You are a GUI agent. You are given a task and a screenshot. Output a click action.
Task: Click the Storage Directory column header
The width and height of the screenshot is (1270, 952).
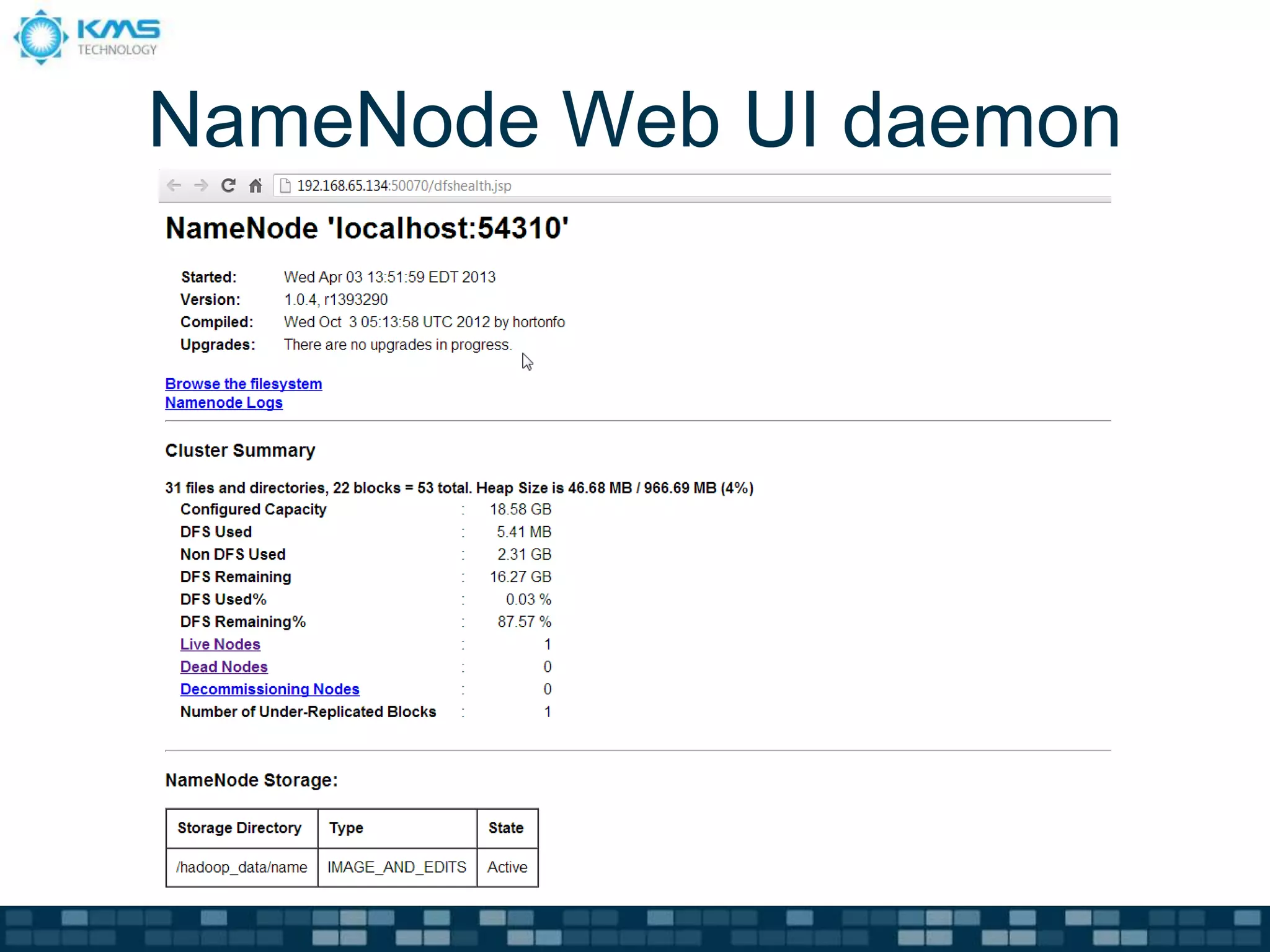(x=239, y=828)
